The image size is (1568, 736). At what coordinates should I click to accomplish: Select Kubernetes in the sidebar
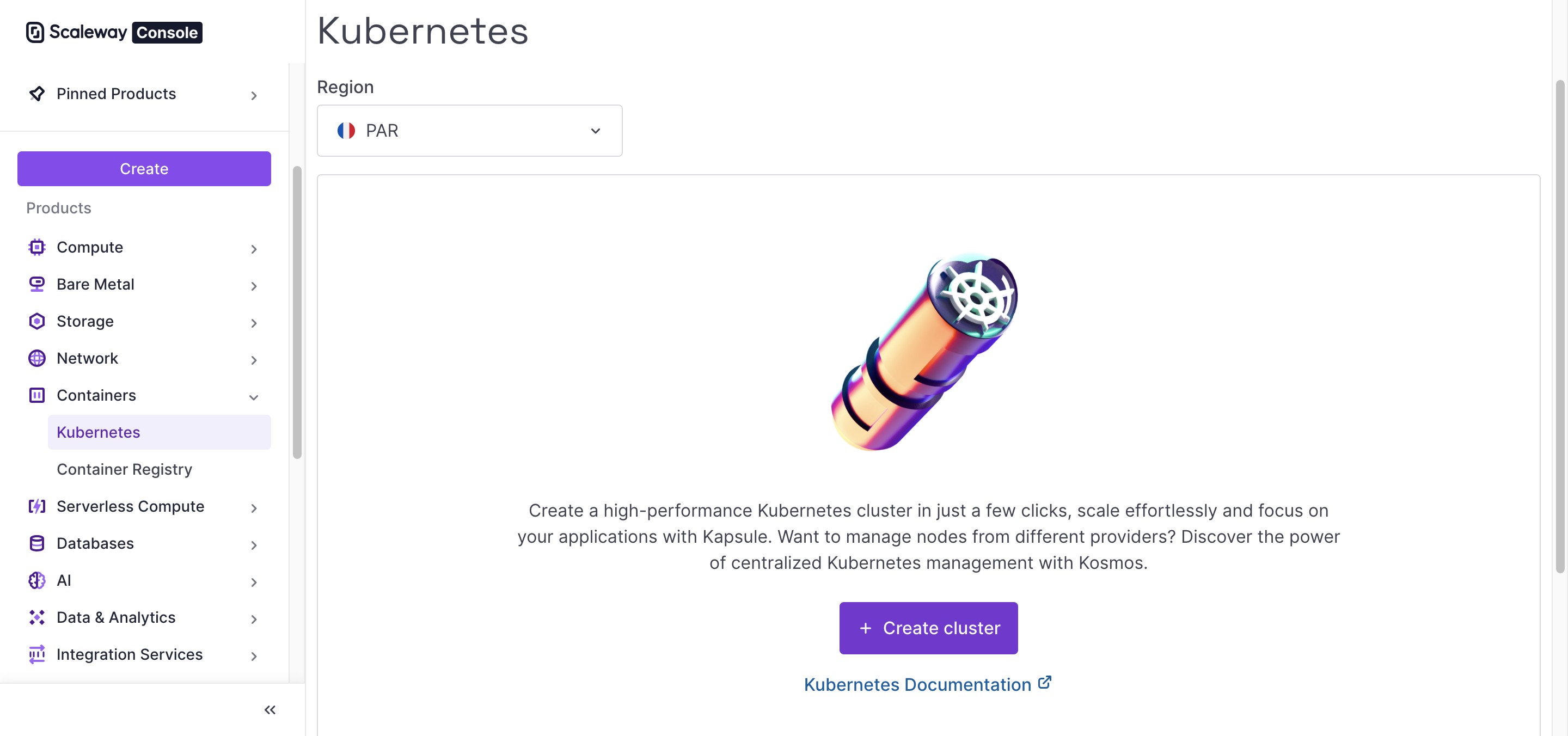click(160, 432)
